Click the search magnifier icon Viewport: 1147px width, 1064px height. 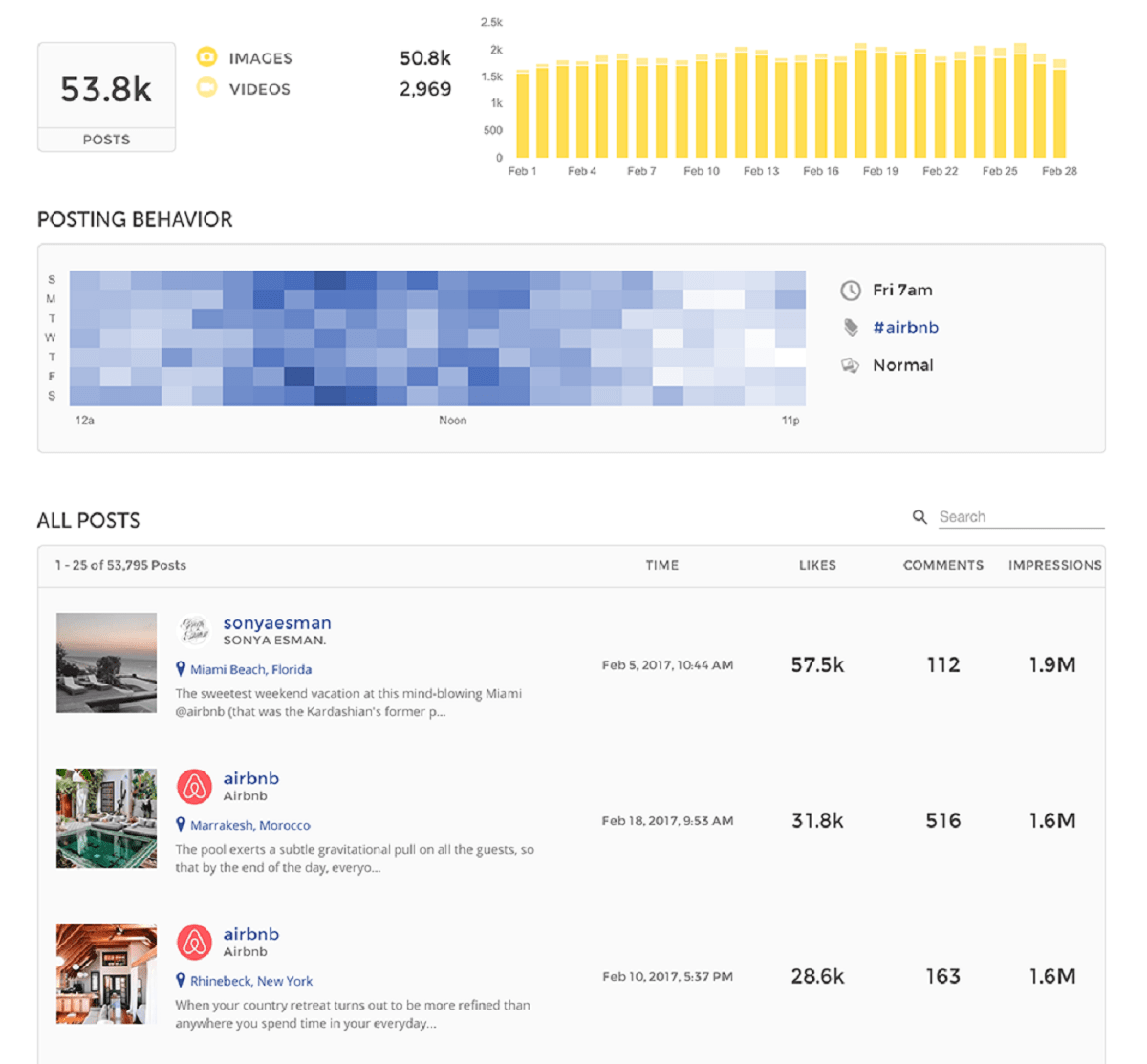click(x=920, y=517)
